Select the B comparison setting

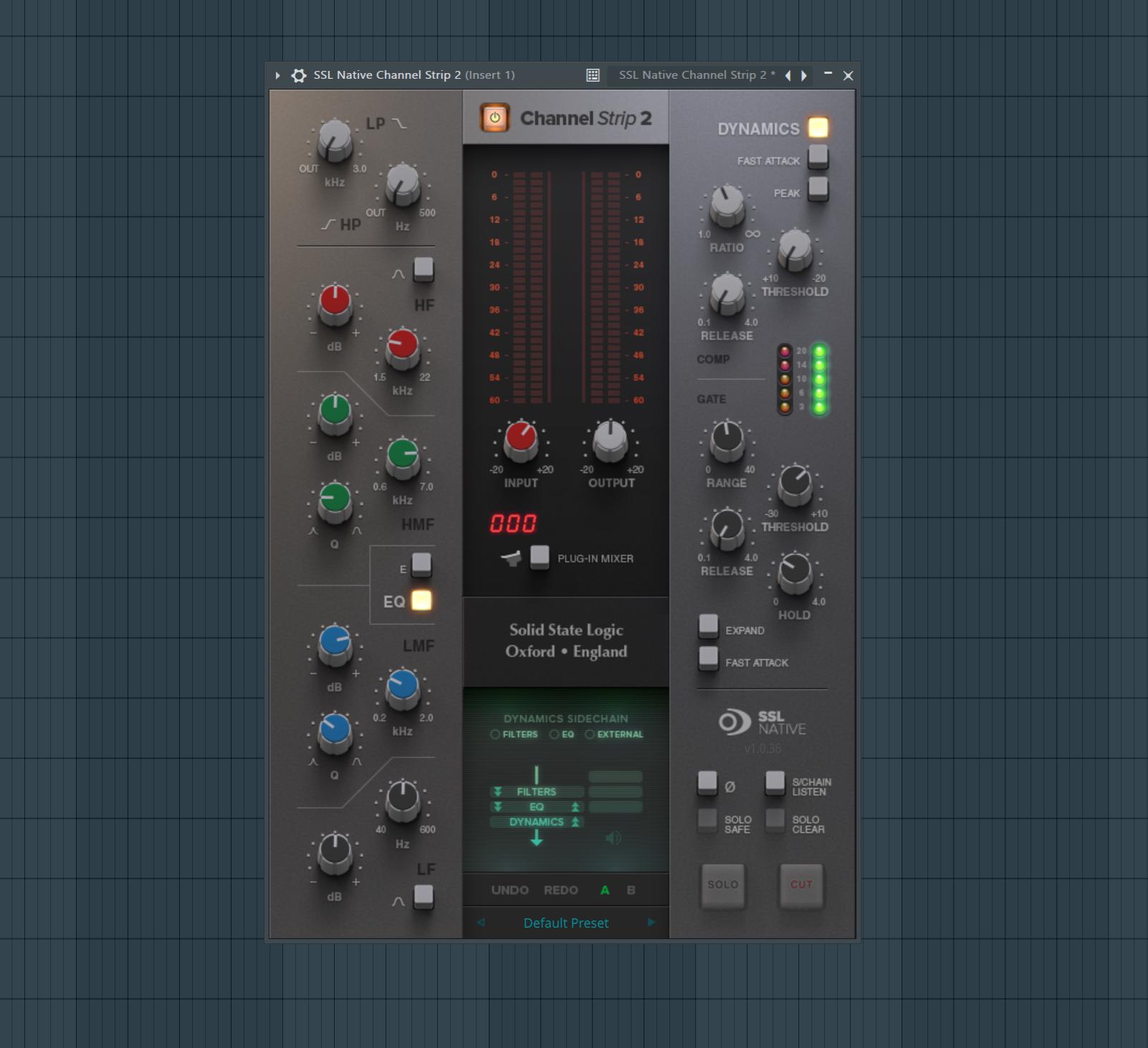point(631,890)
